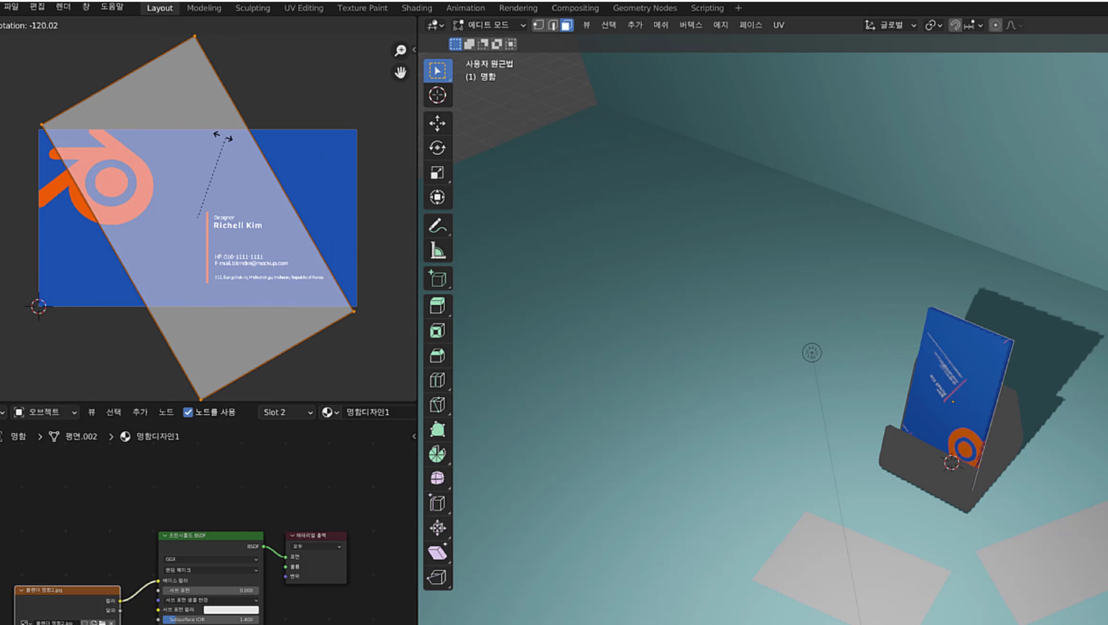Set selection mode to intersect
This screenshot has width=1108, height=625.
pos(511,44)
